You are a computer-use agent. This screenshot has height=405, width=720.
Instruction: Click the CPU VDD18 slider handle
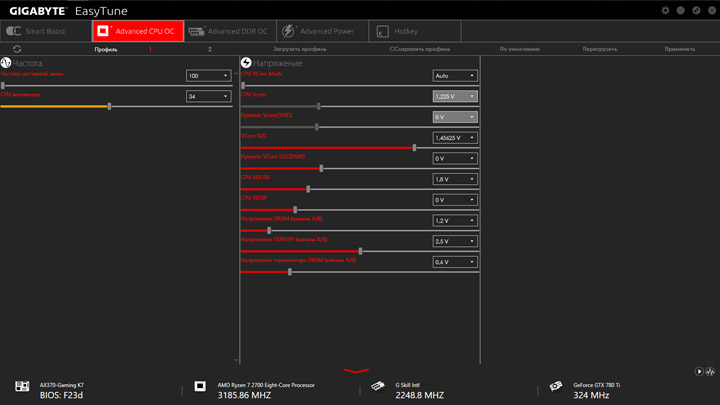(308, 189)
